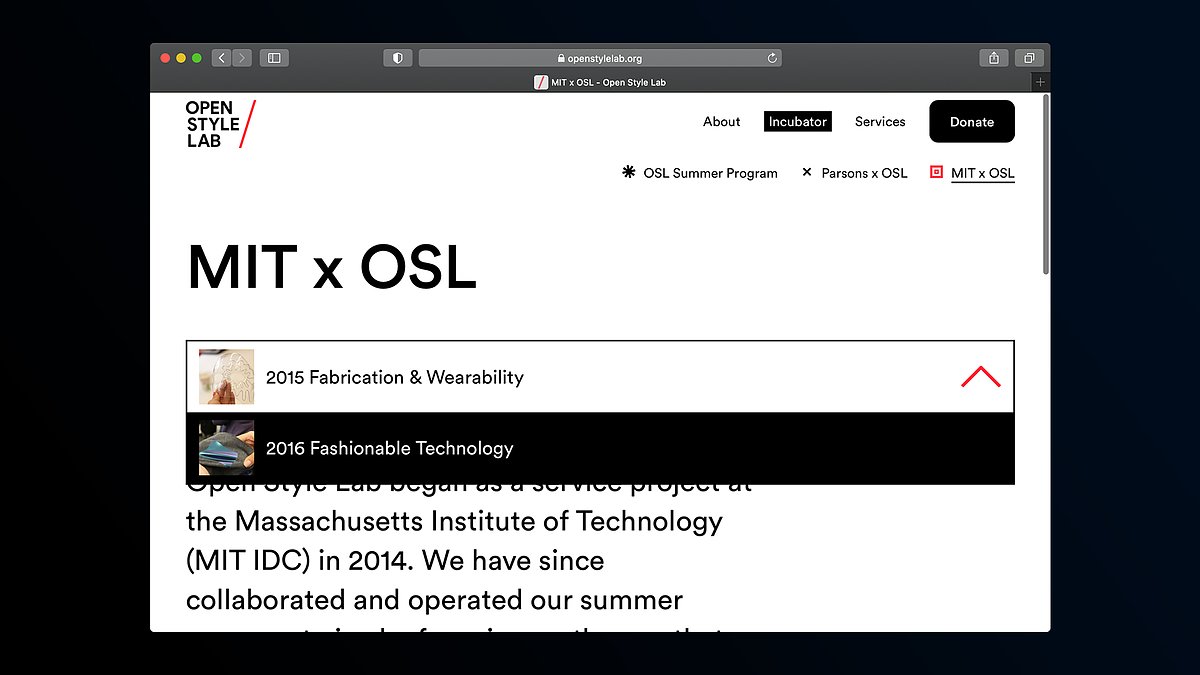The width and height of the screenshot is (1200, 675).
Task: Open the Services page
Action: point(879,121)
